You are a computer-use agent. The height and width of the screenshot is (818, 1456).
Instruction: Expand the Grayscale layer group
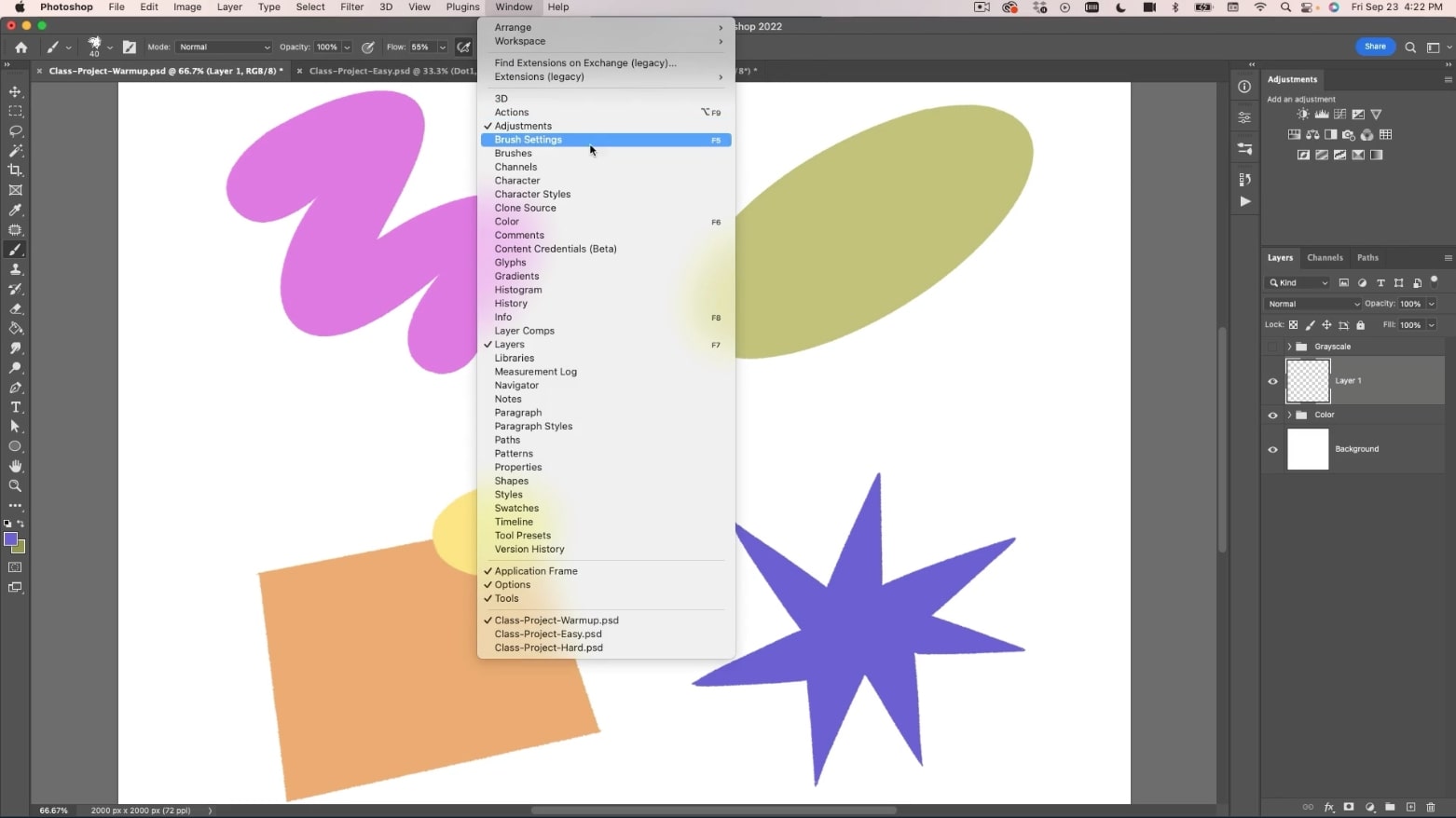coord(1287,346)
